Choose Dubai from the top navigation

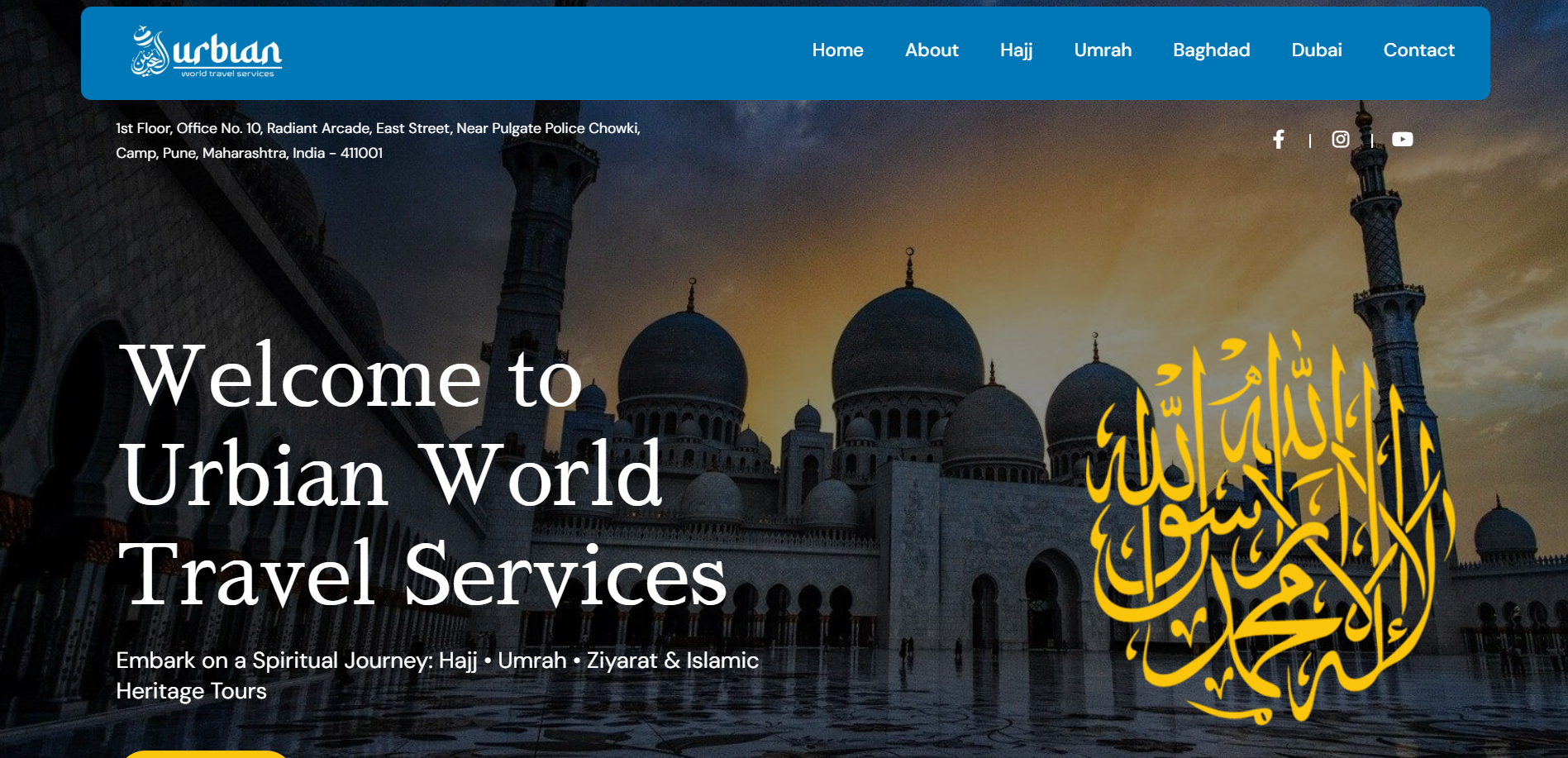1316,50
